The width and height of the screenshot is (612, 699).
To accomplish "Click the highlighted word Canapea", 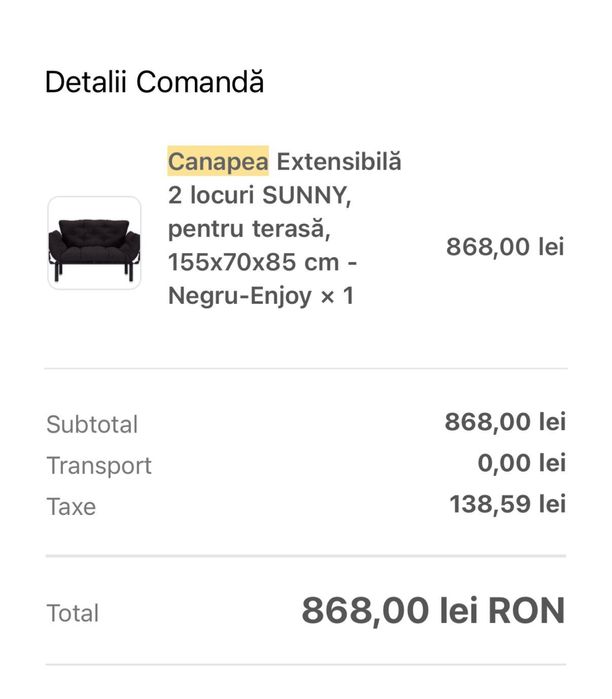I will tap(217, 161).
